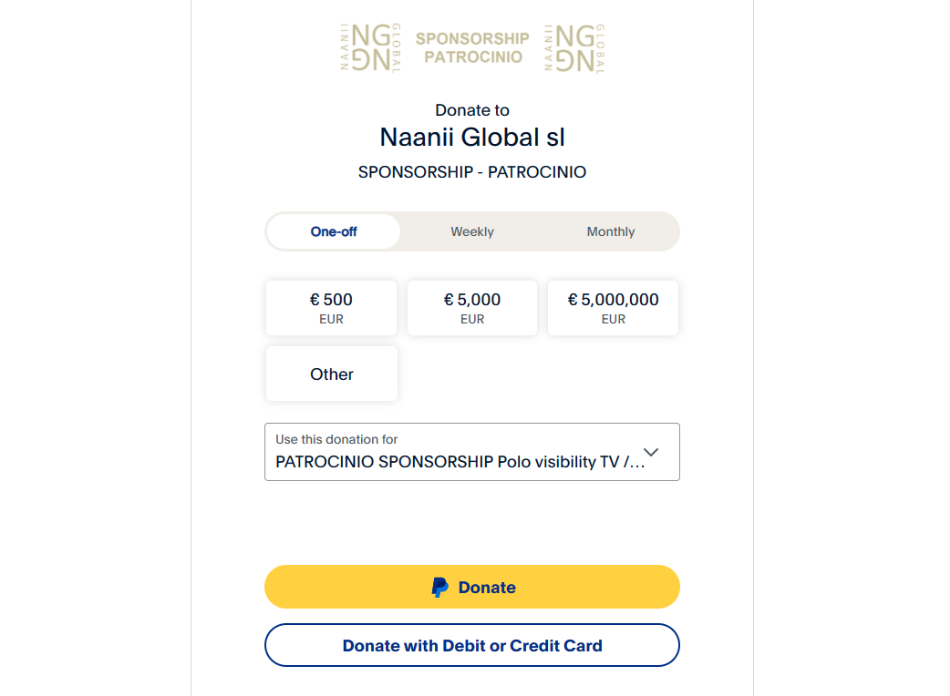Click the 'SPONSORSHIP - PATROCINIO' subtitle
Screen dimensions: 950x696
tap(472, 172)
